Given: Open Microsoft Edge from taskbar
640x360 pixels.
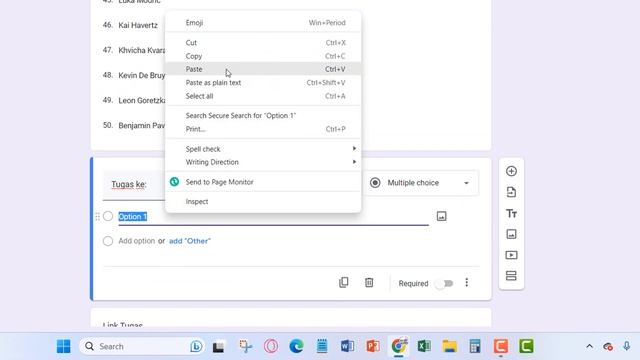Looking at the screenshot, I should tap(296, 346).
